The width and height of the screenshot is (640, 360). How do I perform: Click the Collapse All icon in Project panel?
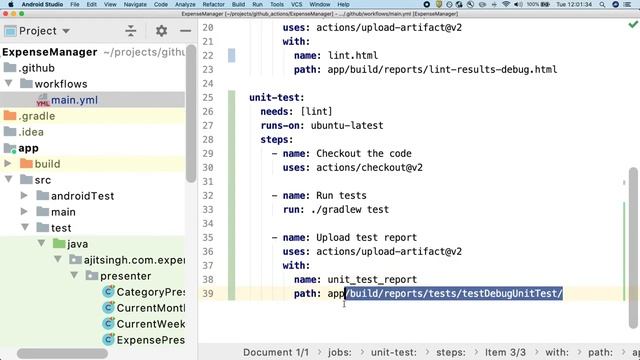click(x=131, y=31)
